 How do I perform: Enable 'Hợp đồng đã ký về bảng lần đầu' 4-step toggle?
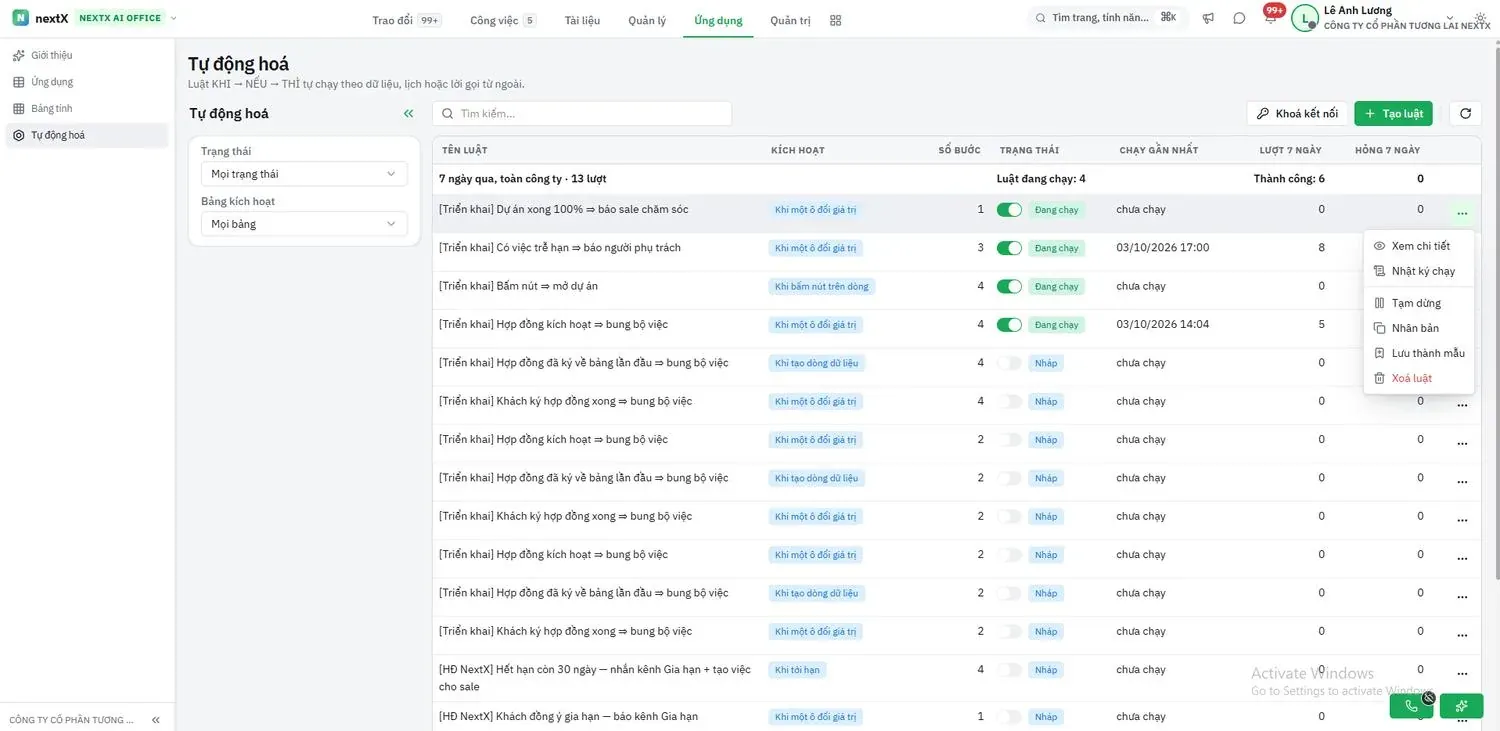click(x=1009, y=363)
